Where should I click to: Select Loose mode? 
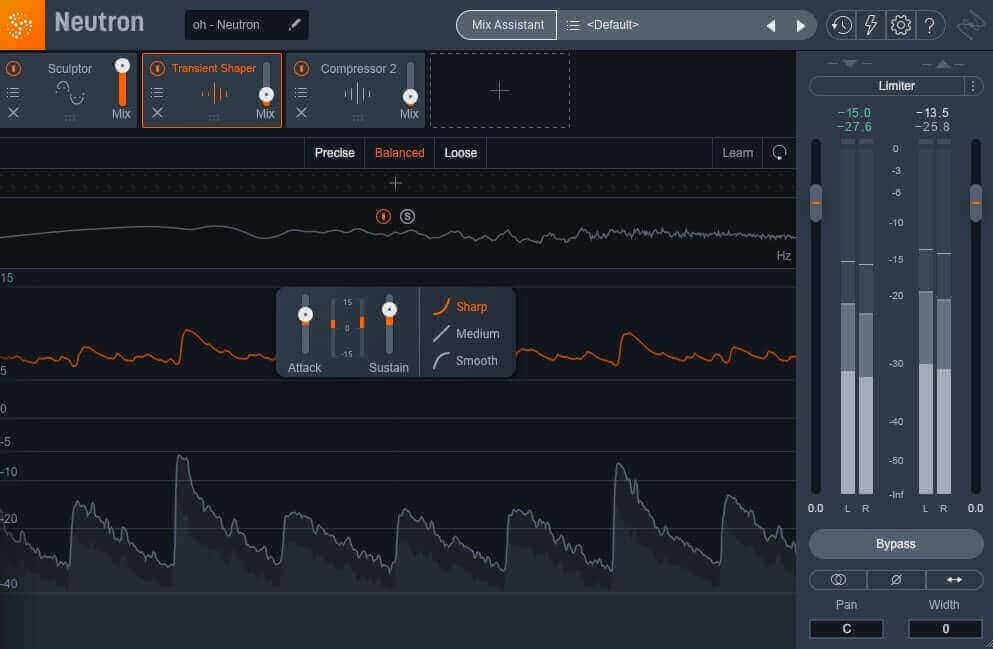[x=460, y=153]
